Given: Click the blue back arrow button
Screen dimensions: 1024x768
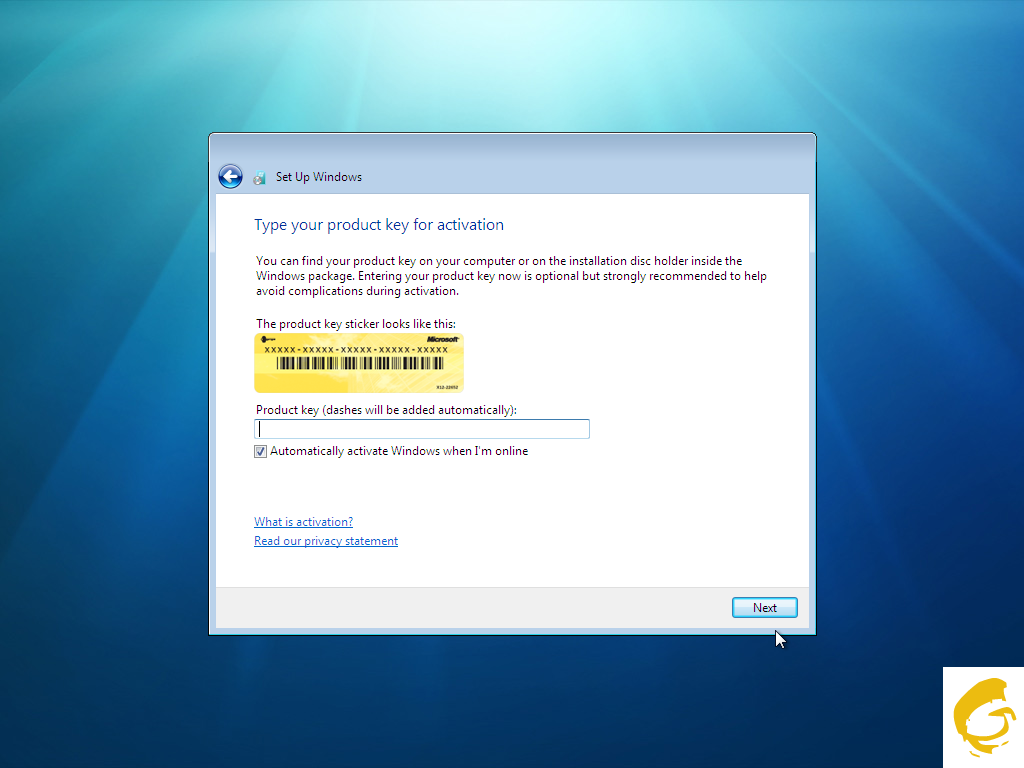Looking at the screenshot, I should point(231,177).
